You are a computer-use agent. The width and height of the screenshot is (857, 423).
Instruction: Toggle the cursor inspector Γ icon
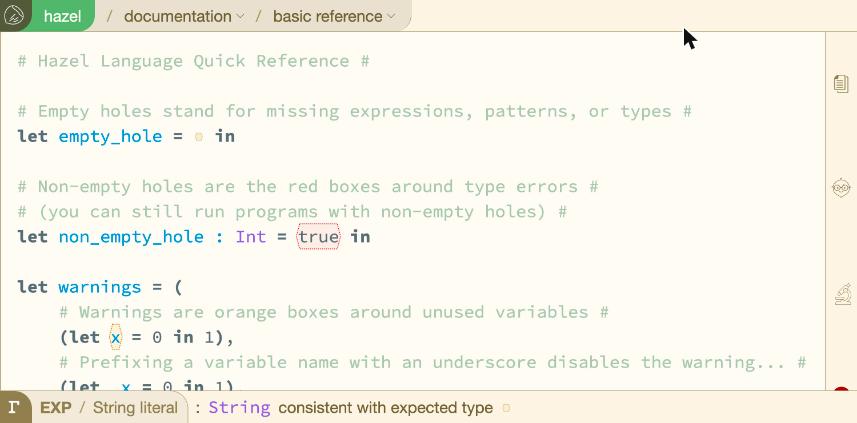(15, 408)
